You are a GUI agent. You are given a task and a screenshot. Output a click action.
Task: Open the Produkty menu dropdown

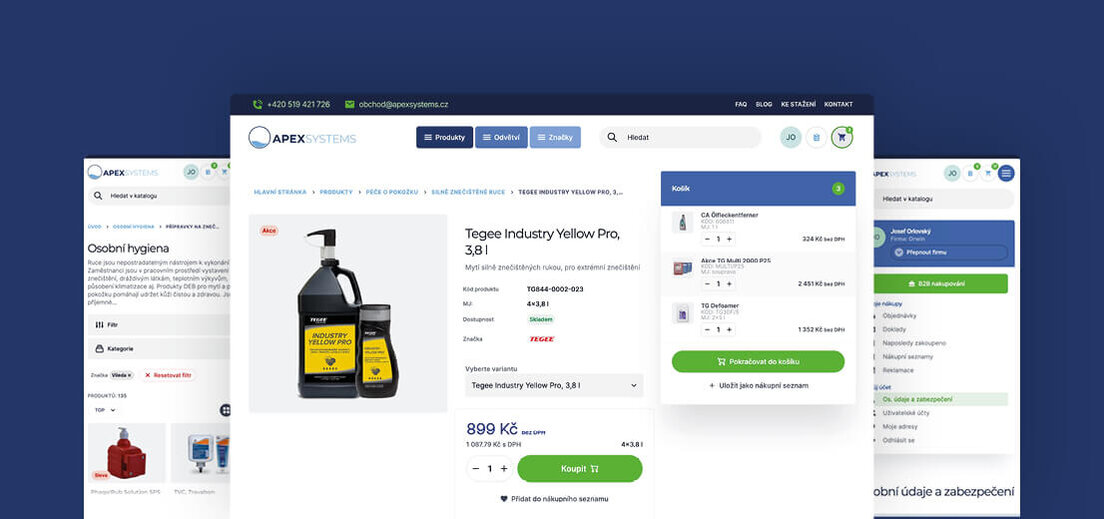pyautogui.click(x=444, y=137)
